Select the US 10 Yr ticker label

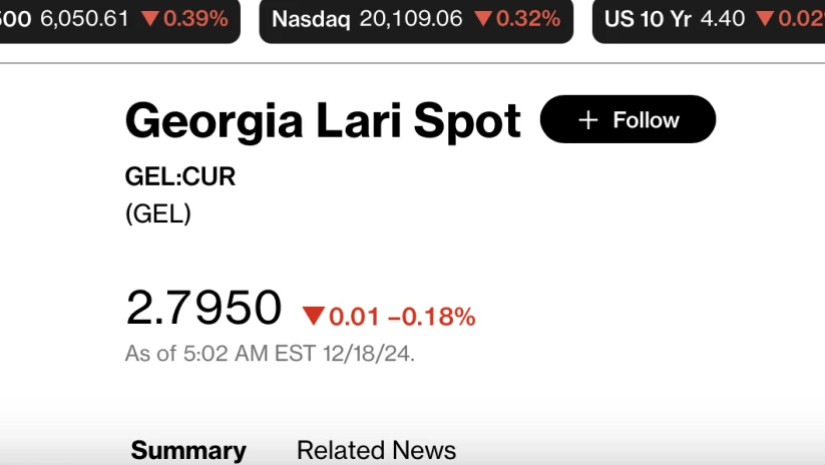click(x=648, y=19)
